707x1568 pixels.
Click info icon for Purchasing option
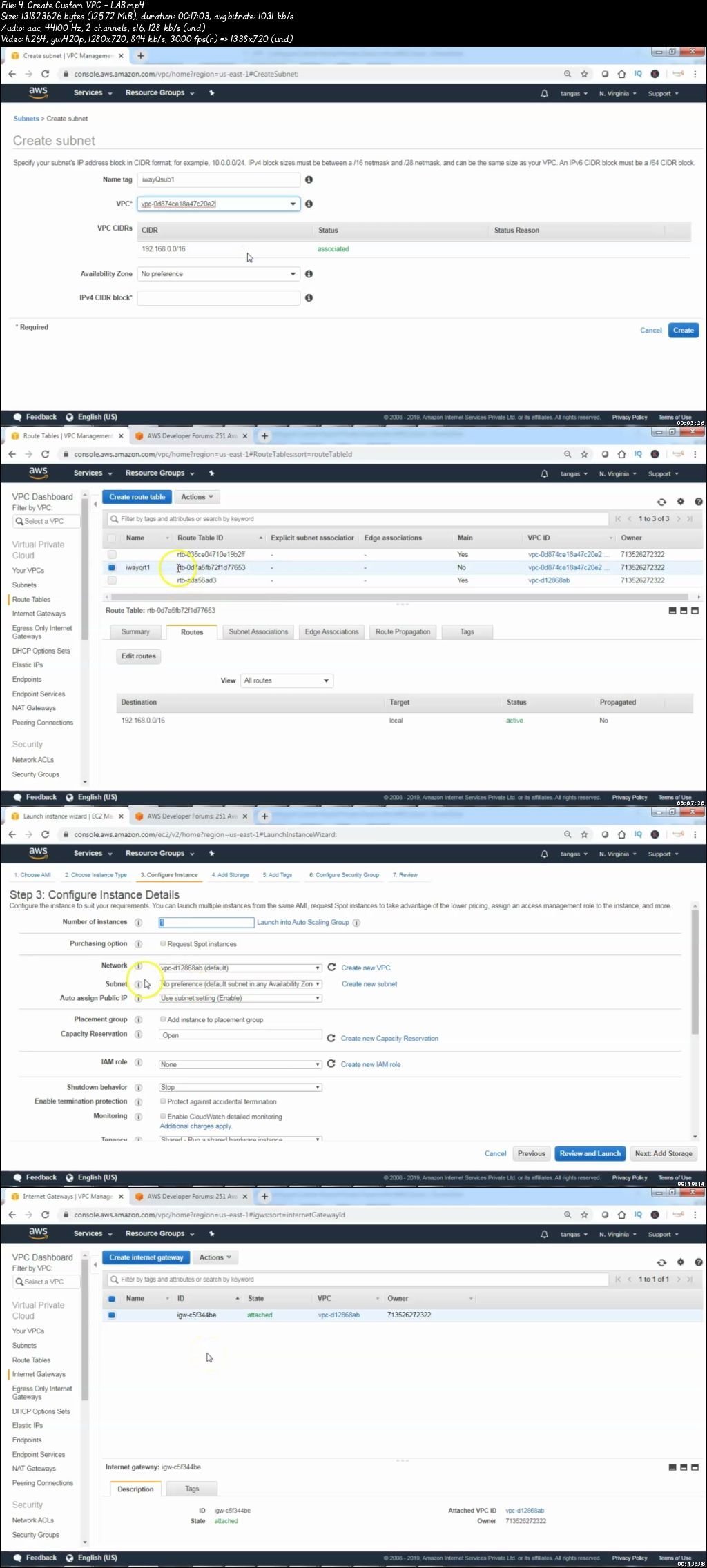(138, 943)
